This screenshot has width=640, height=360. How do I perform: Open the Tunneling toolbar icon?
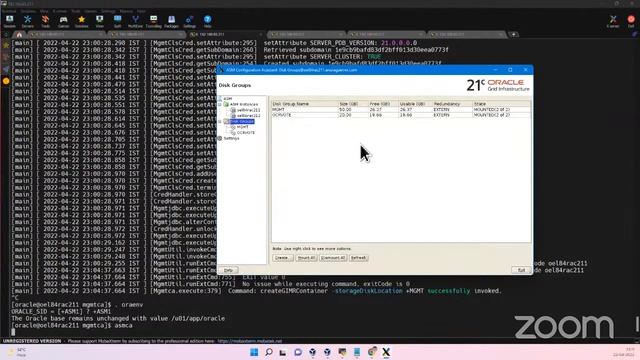tap(153, 21)
